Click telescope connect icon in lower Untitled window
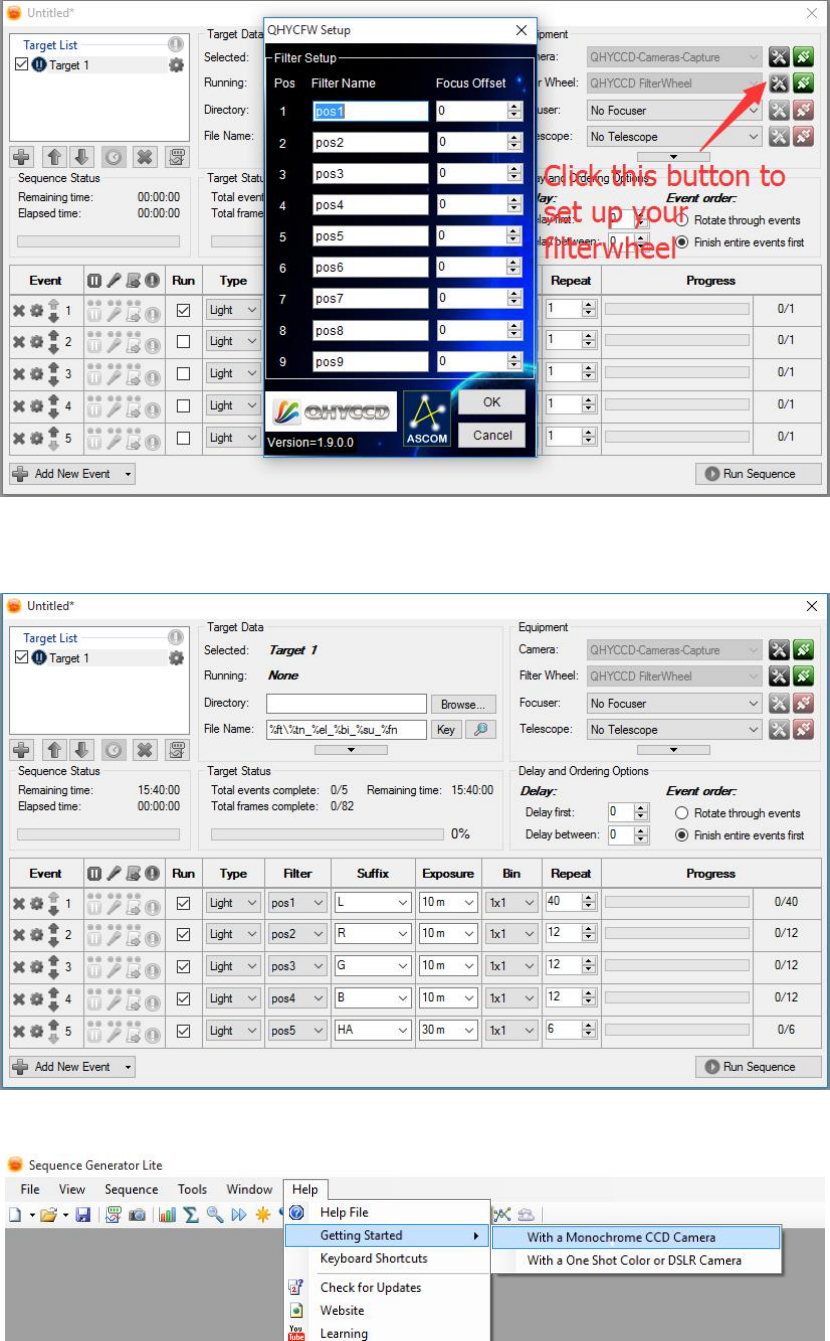The height and width of the screenshot is (1341, 830). point(804,729)
